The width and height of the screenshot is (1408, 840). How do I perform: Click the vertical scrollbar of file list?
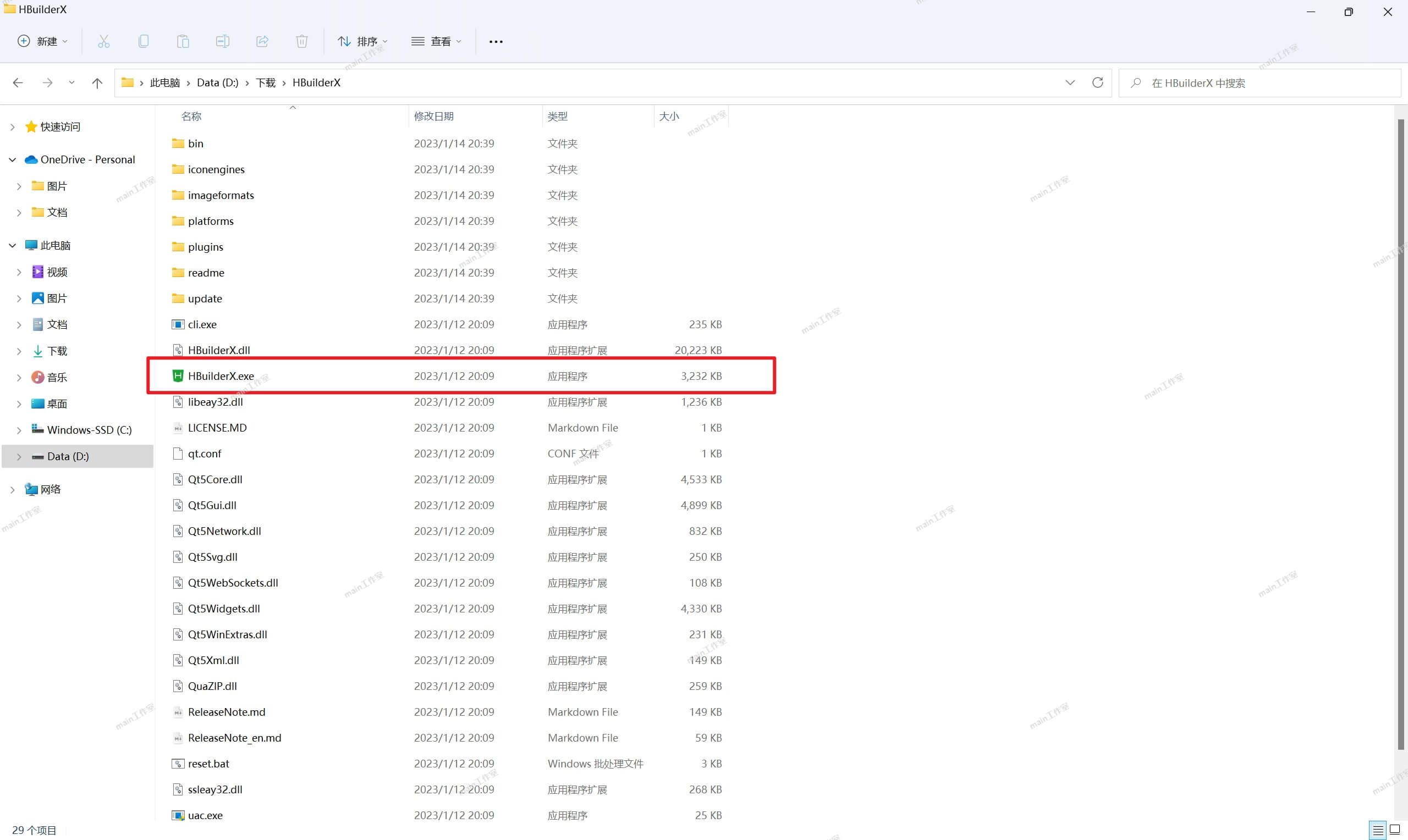[x=1401, y=434]
